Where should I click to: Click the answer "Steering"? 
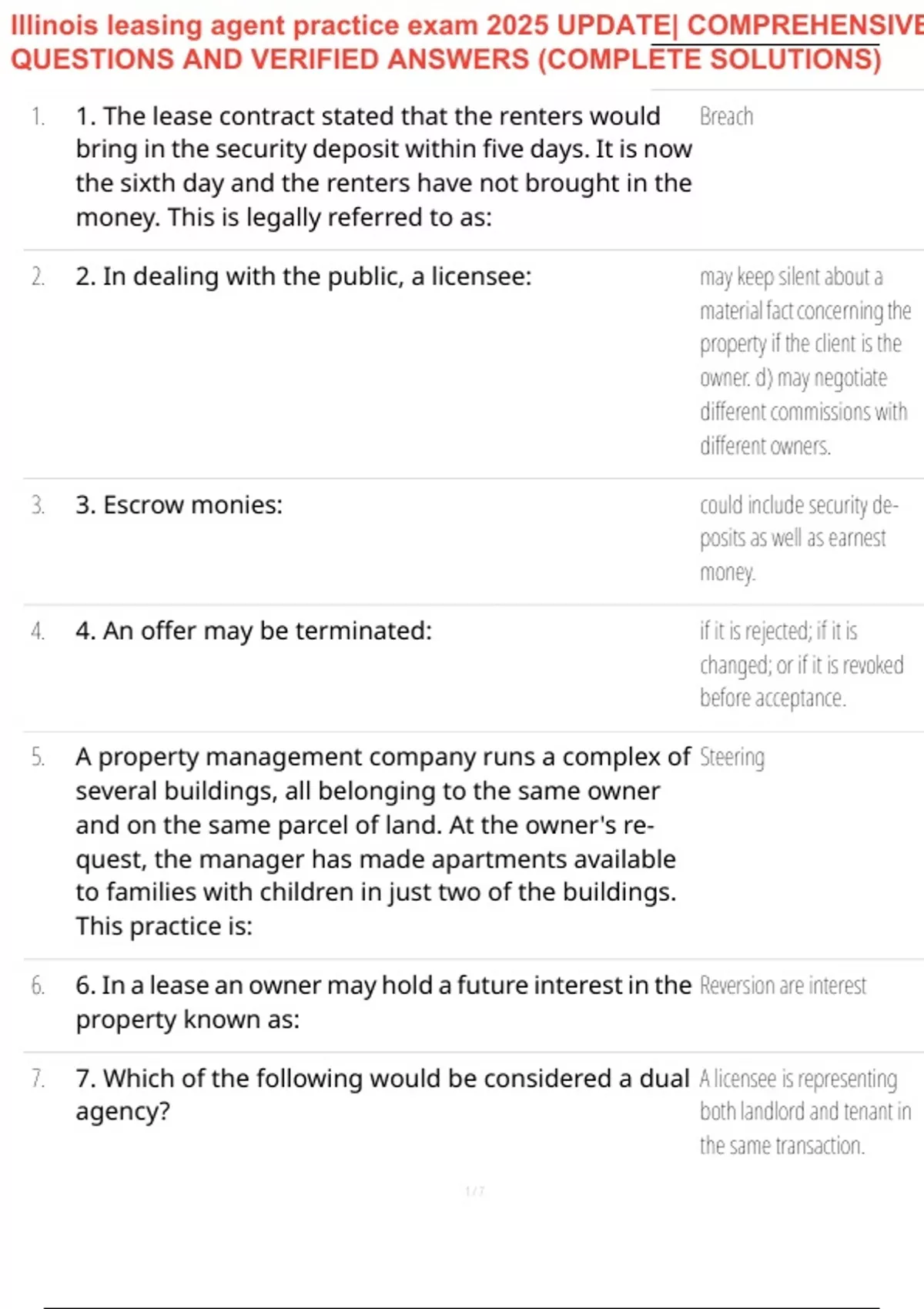pyautogui.click(x=732, y=757)
